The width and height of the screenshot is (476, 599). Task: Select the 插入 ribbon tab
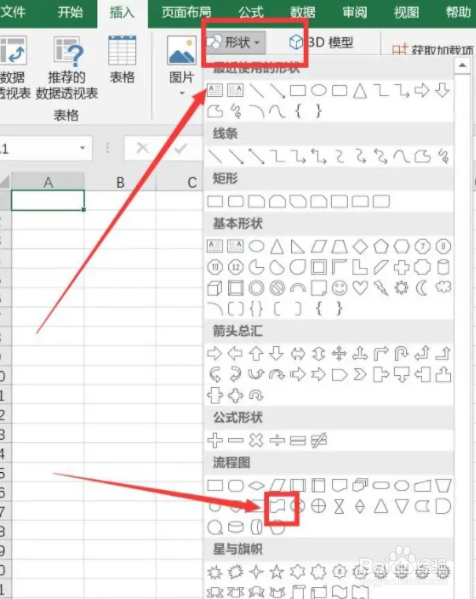(122, 13)
